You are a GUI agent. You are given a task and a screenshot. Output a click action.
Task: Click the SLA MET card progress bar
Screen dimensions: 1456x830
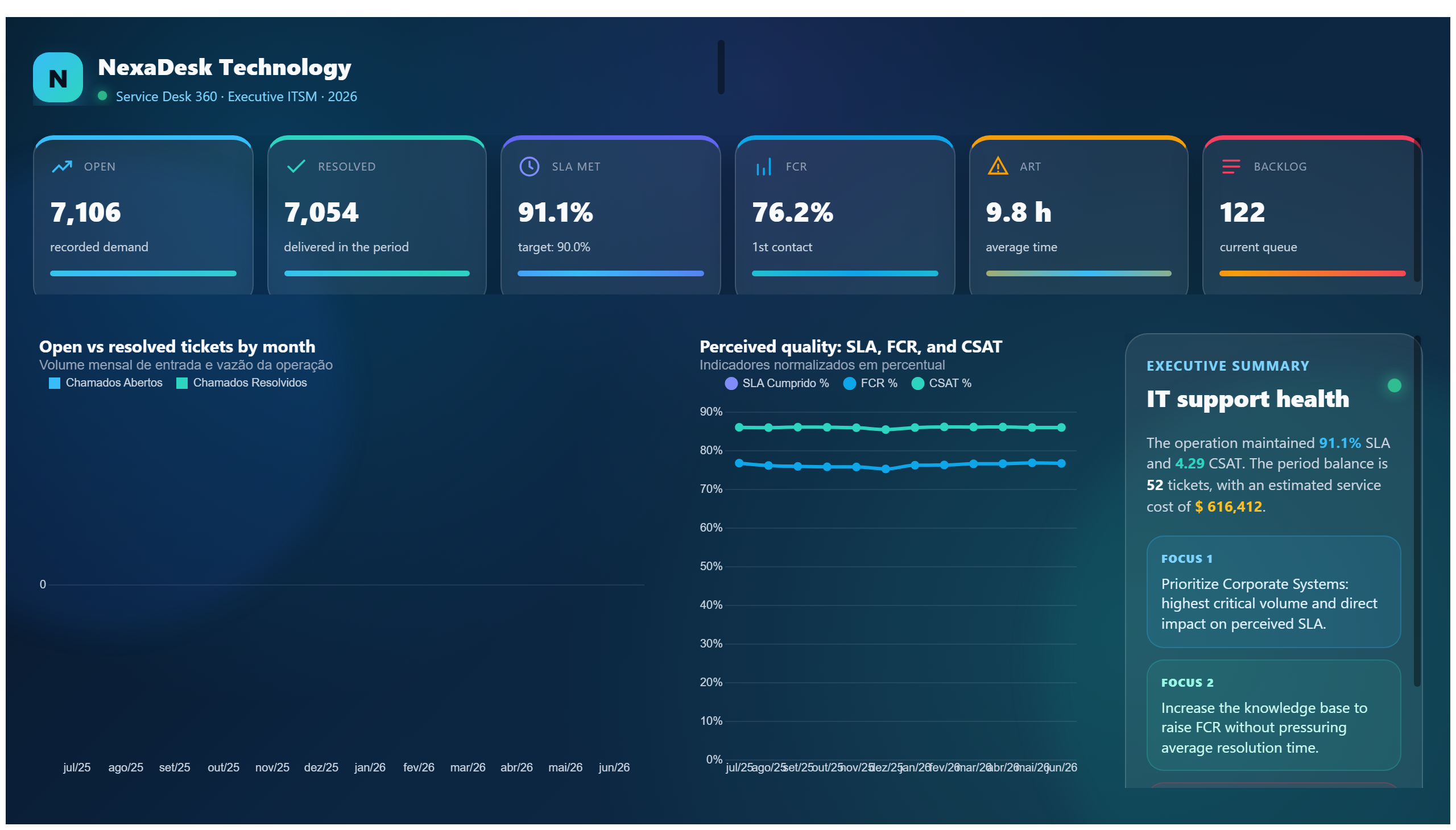click(610, 273)
